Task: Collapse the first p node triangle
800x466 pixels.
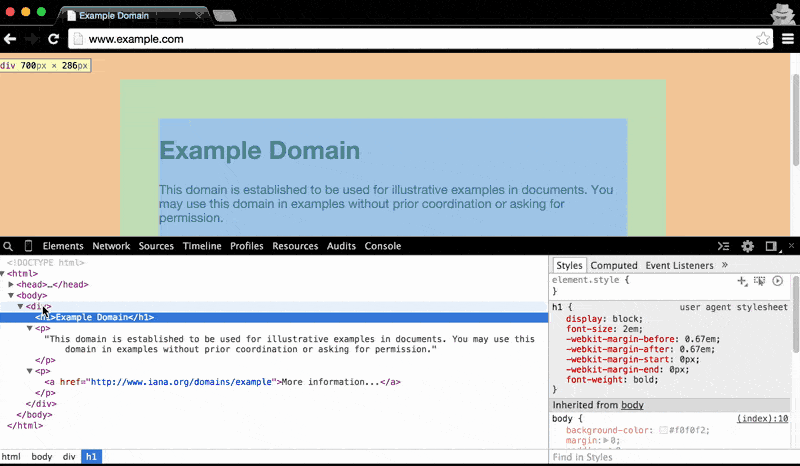Action: (x=30, y=328)
